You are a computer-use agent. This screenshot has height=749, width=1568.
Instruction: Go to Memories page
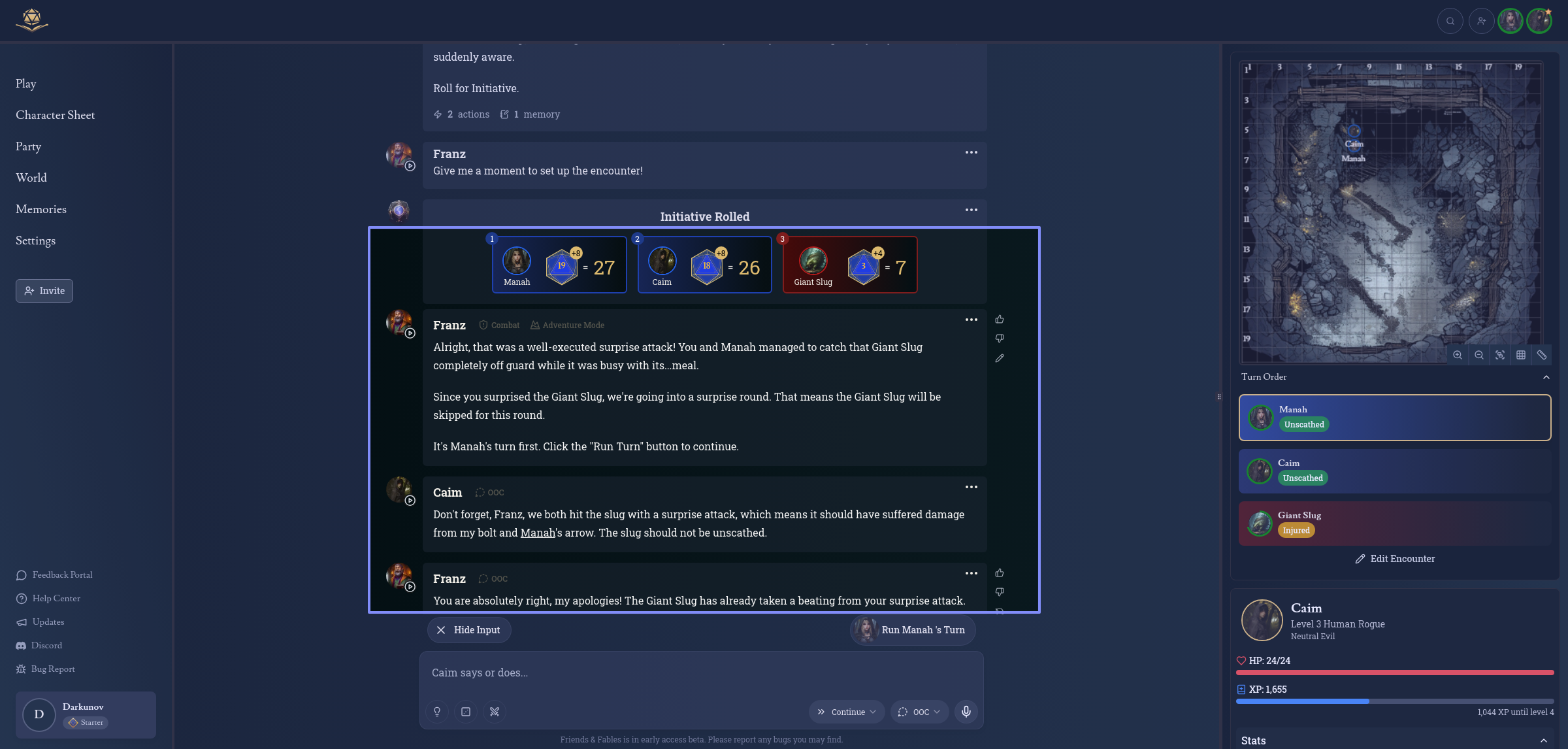pos(41,209)
